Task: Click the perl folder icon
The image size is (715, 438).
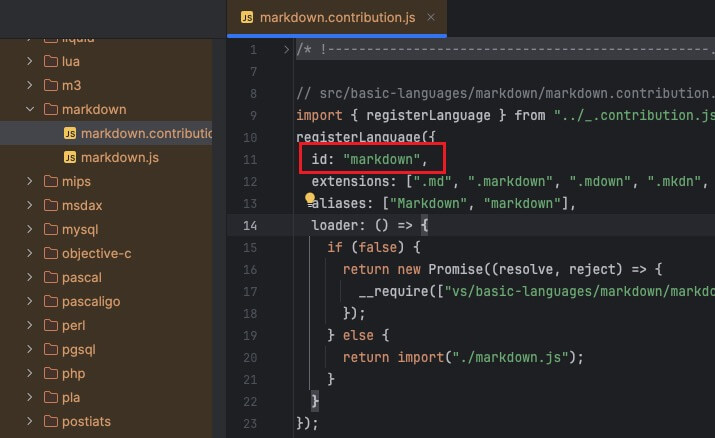Action: 51,325
